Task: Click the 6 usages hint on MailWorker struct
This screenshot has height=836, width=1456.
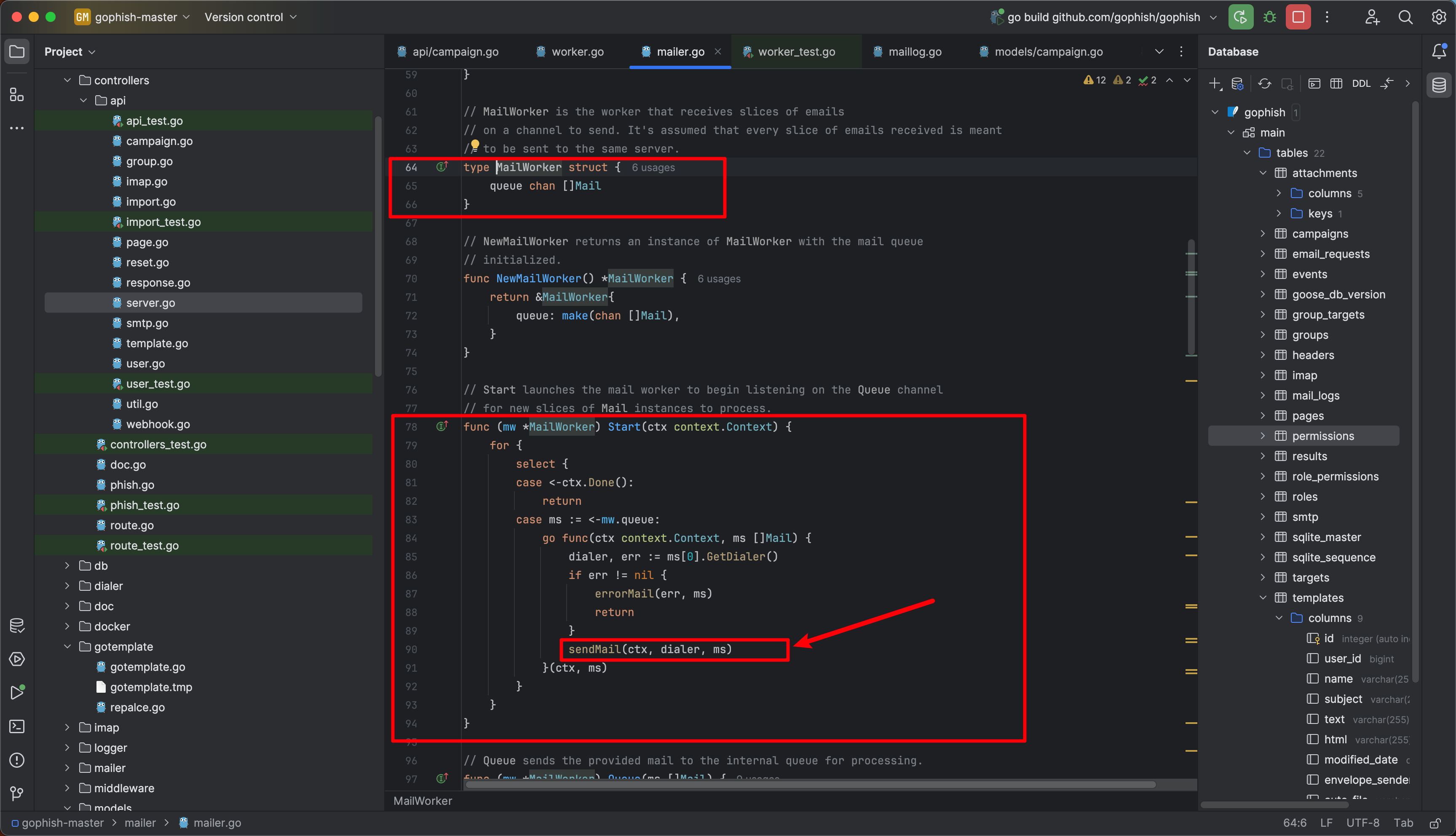Action: click(653, 168)
